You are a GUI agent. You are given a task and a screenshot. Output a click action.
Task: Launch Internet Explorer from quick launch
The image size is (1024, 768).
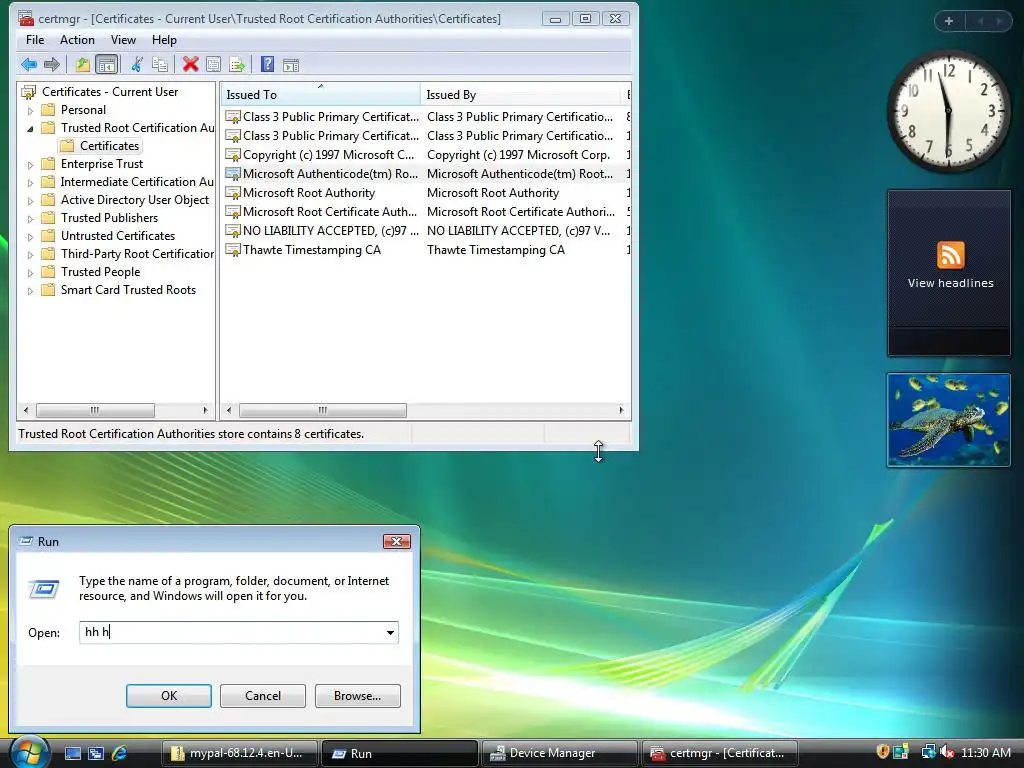pyautogui.click(x=119, y=753)
